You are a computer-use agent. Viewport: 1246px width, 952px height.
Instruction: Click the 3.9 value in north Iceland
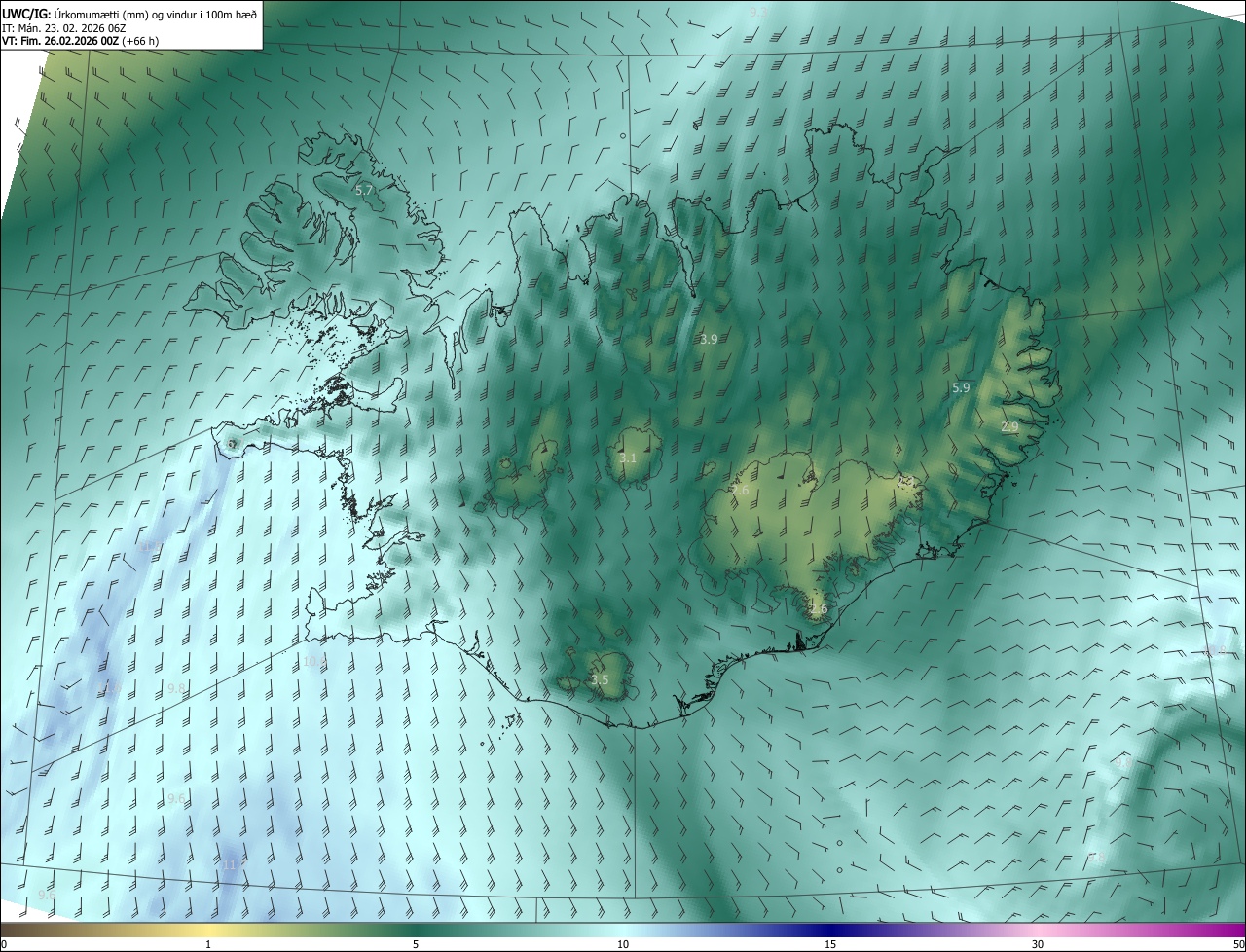(x=709, y=340)
